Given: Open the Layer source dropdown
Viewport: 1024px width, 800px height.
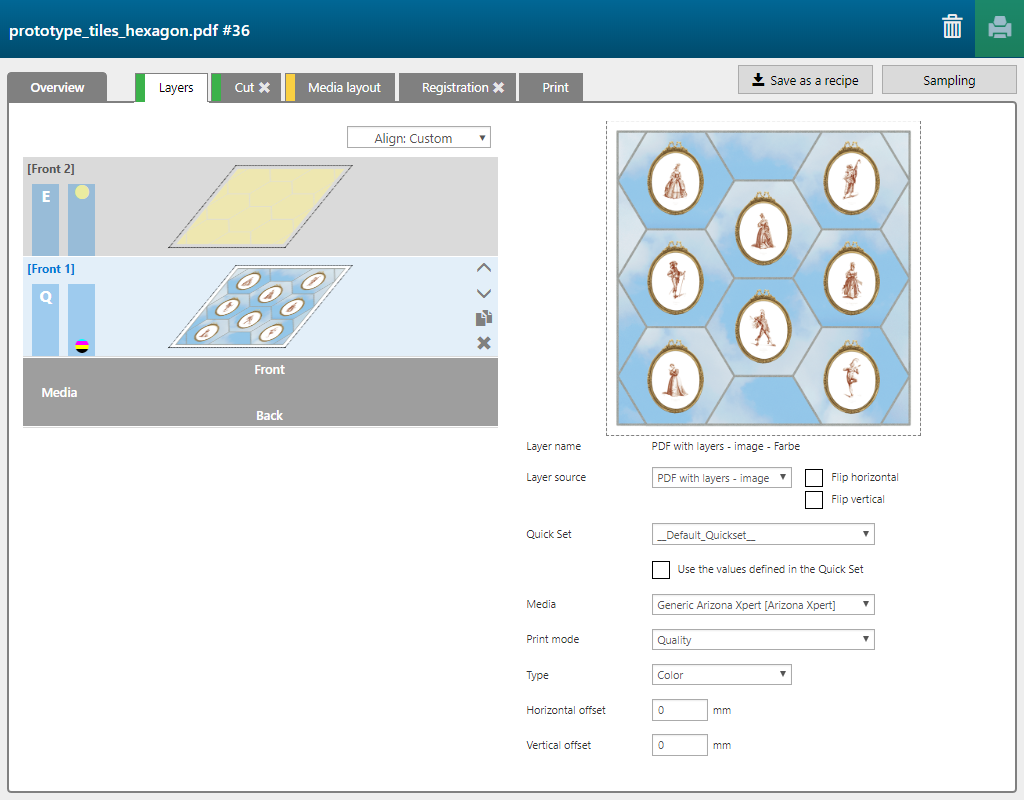Looking at the screenshot, I should (722, 478).
